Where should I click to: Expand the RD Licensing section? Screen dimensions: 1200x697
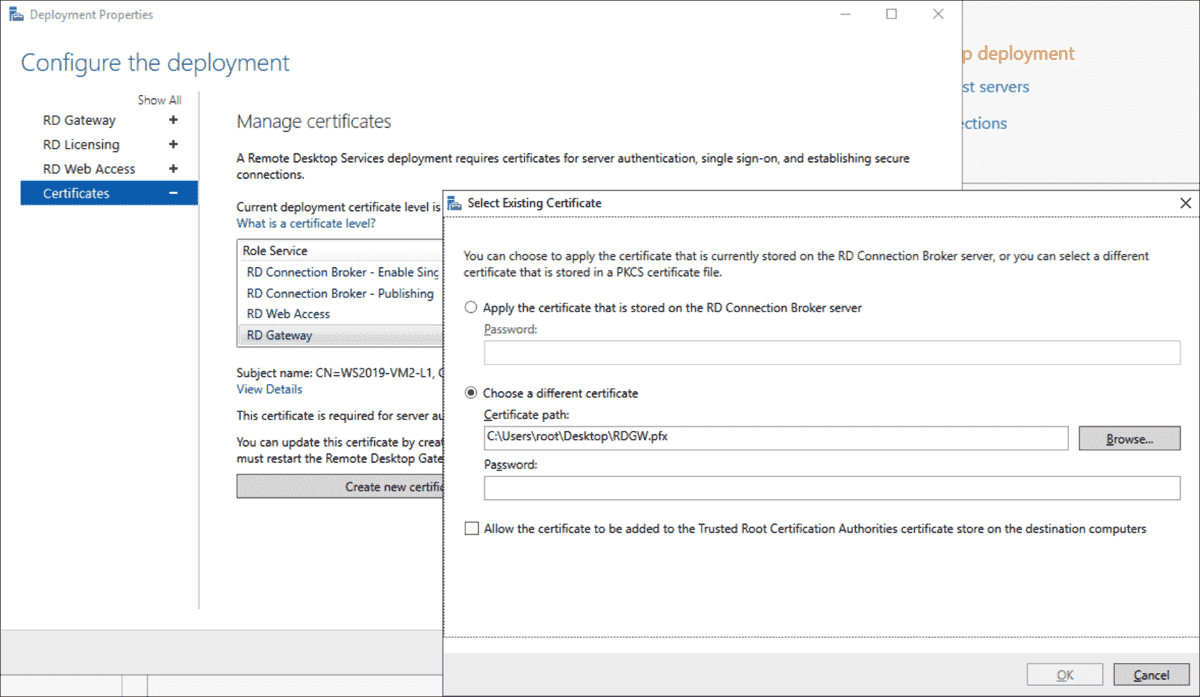click(x=172, y=144)
